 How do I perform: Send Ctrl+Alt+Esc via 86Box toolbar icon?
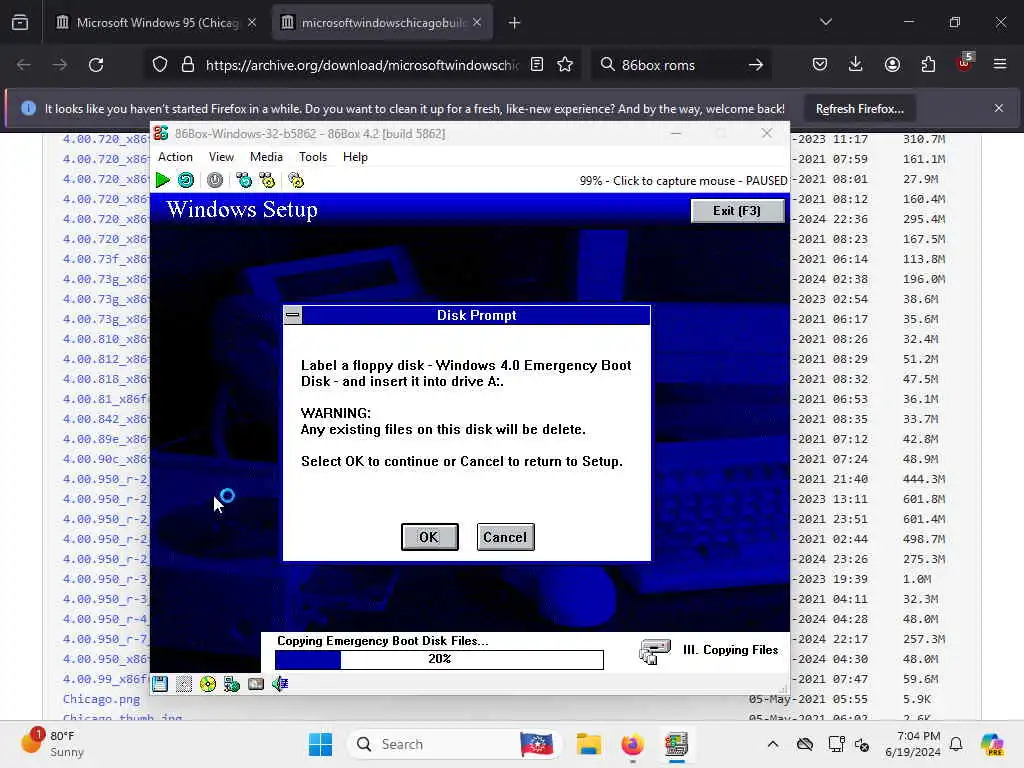coord(267,180)
